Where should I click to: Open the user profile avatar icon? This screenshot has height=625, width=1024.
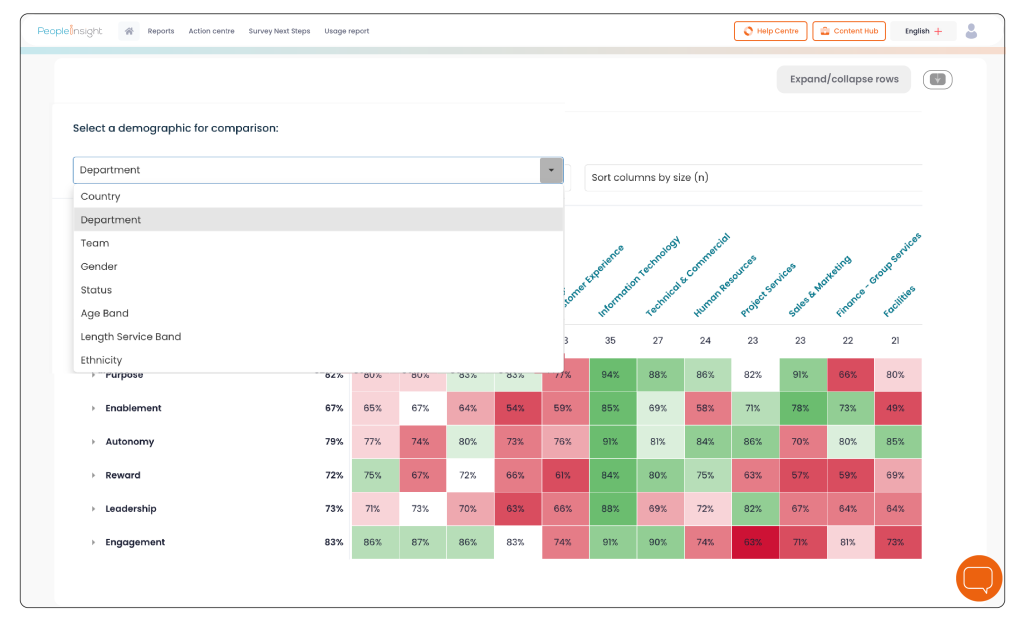pos(971,31)
